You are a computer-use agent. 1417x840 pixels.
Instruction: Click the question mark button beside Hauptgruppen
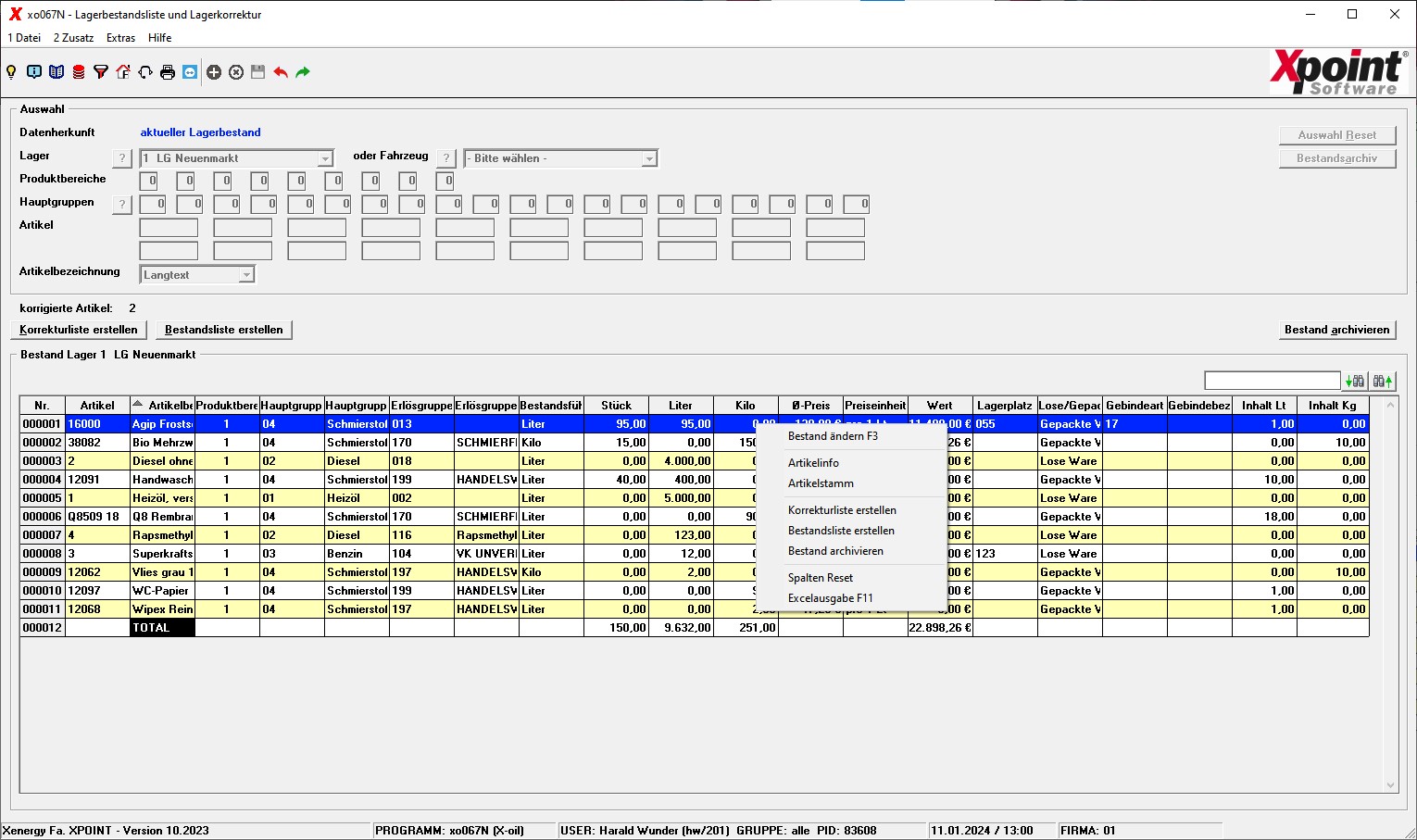click(121, 205)
